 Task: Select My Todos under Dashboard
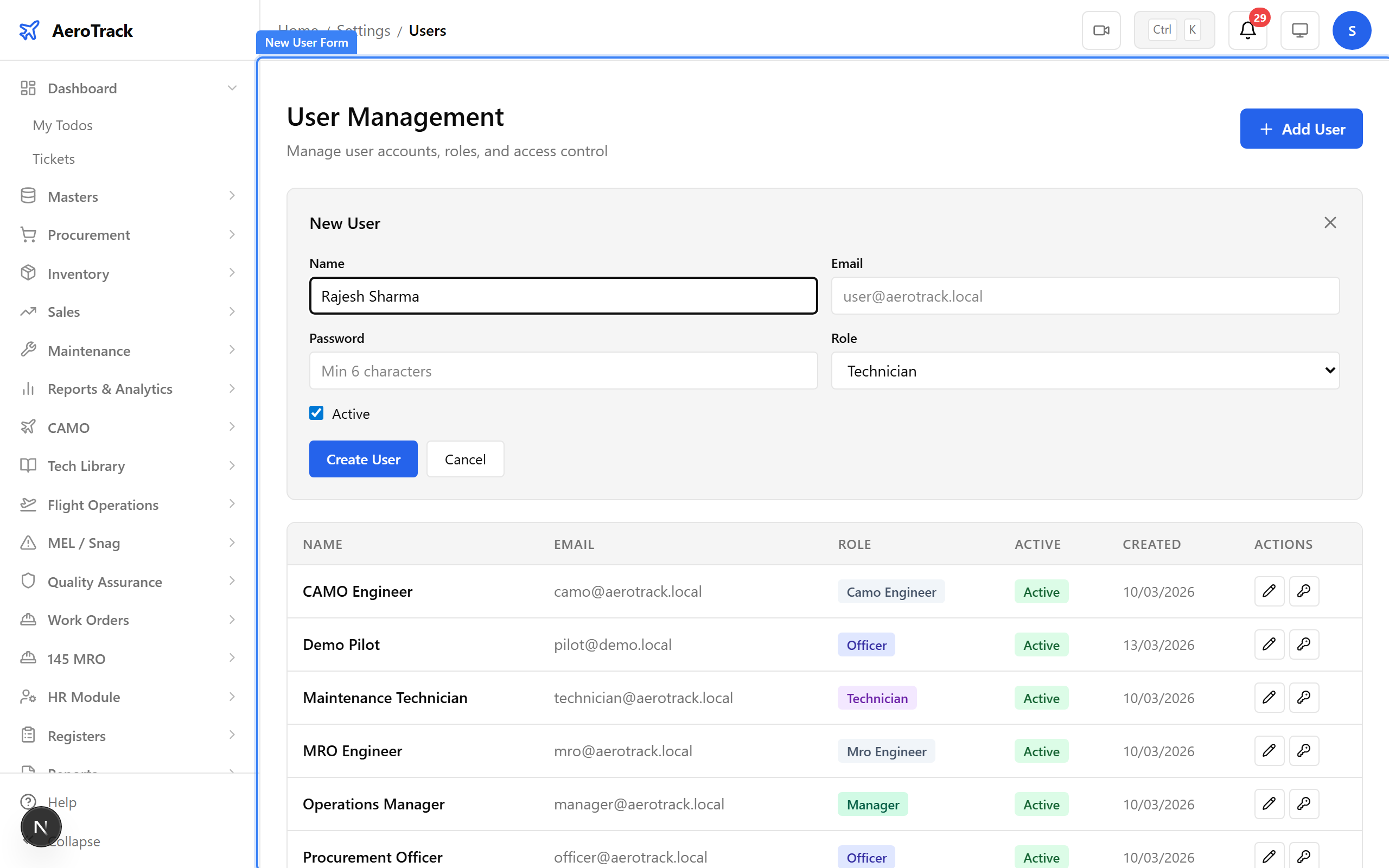(62, 125)
